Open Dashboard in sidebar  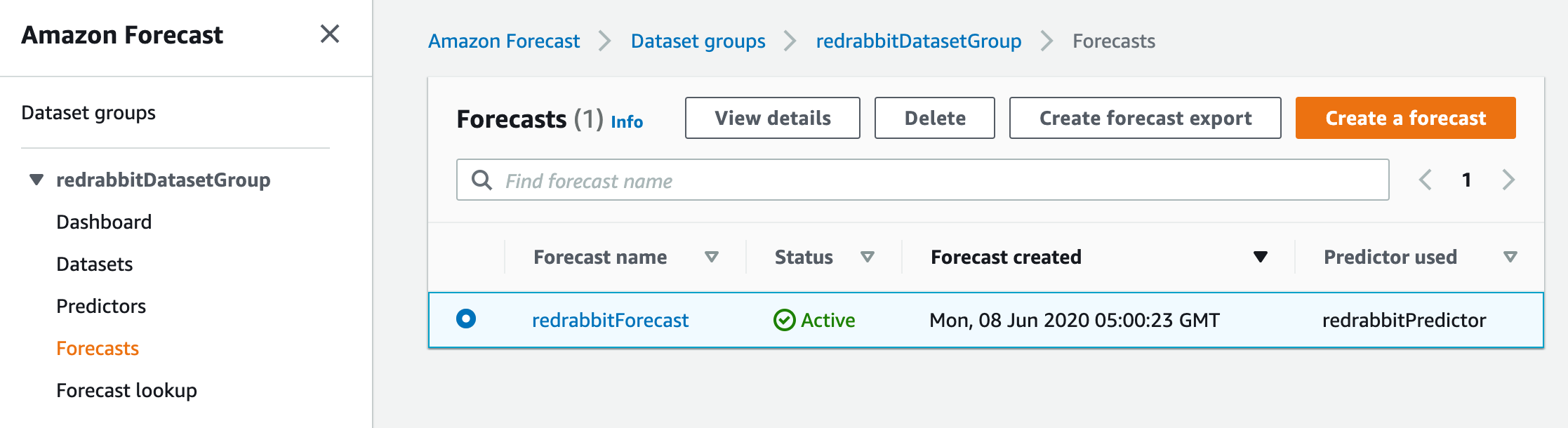[104, 222]
